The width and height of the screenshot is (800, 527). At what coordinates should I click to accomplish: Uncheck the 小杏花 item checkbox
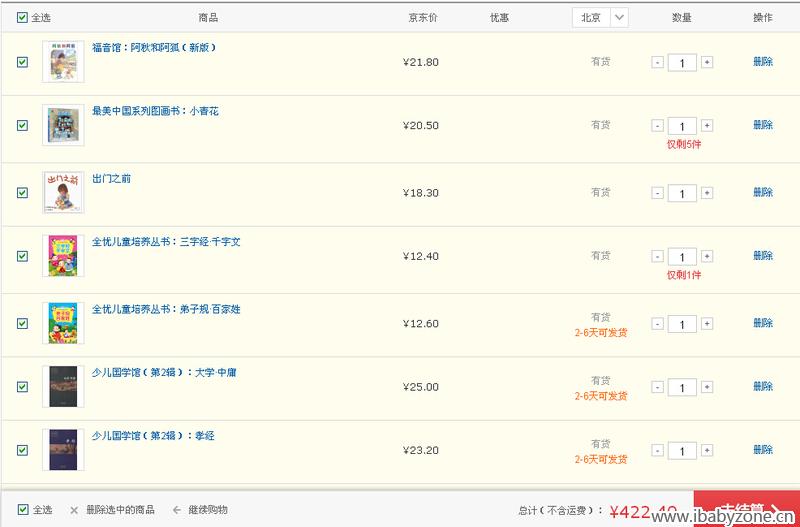click(x=22, y=126)
